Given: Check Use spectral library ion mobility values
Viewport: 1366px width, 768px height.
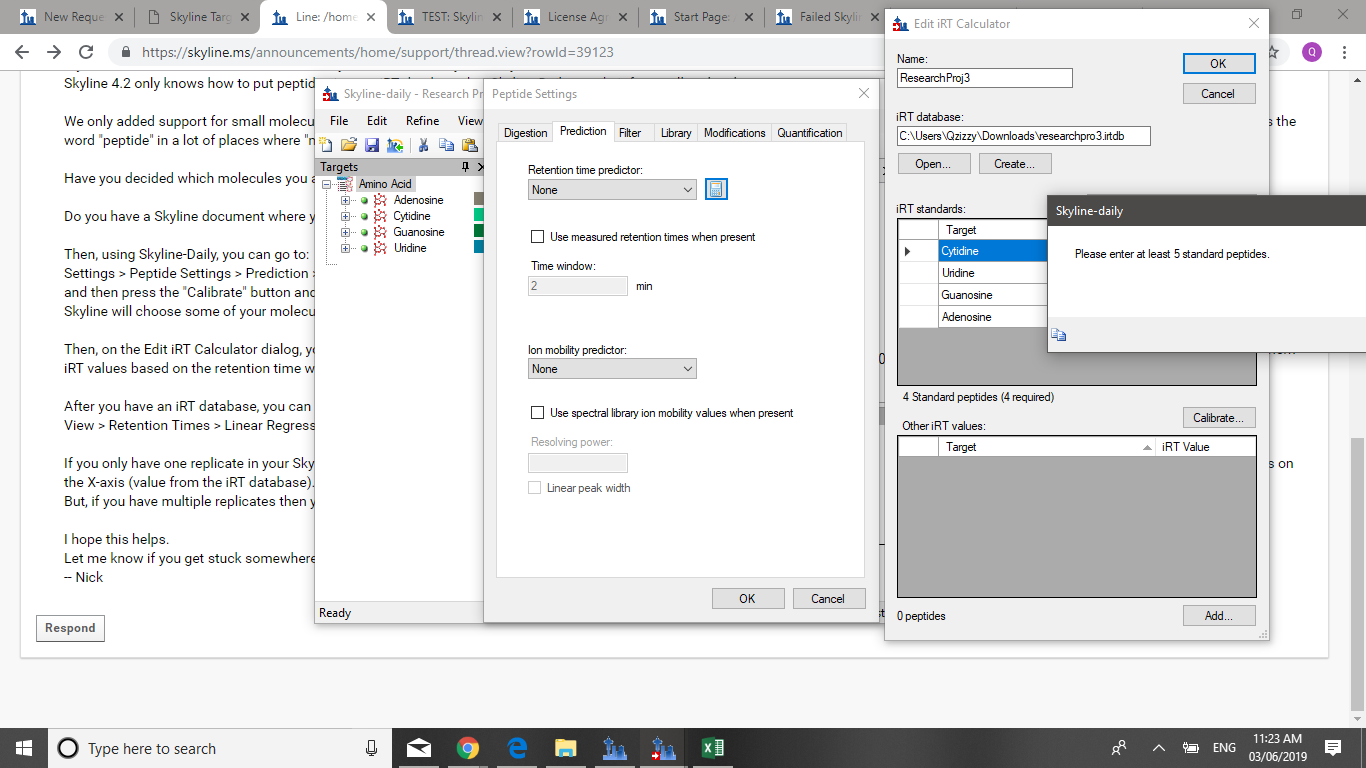Looking at the screenshot, I should [538, 413].
